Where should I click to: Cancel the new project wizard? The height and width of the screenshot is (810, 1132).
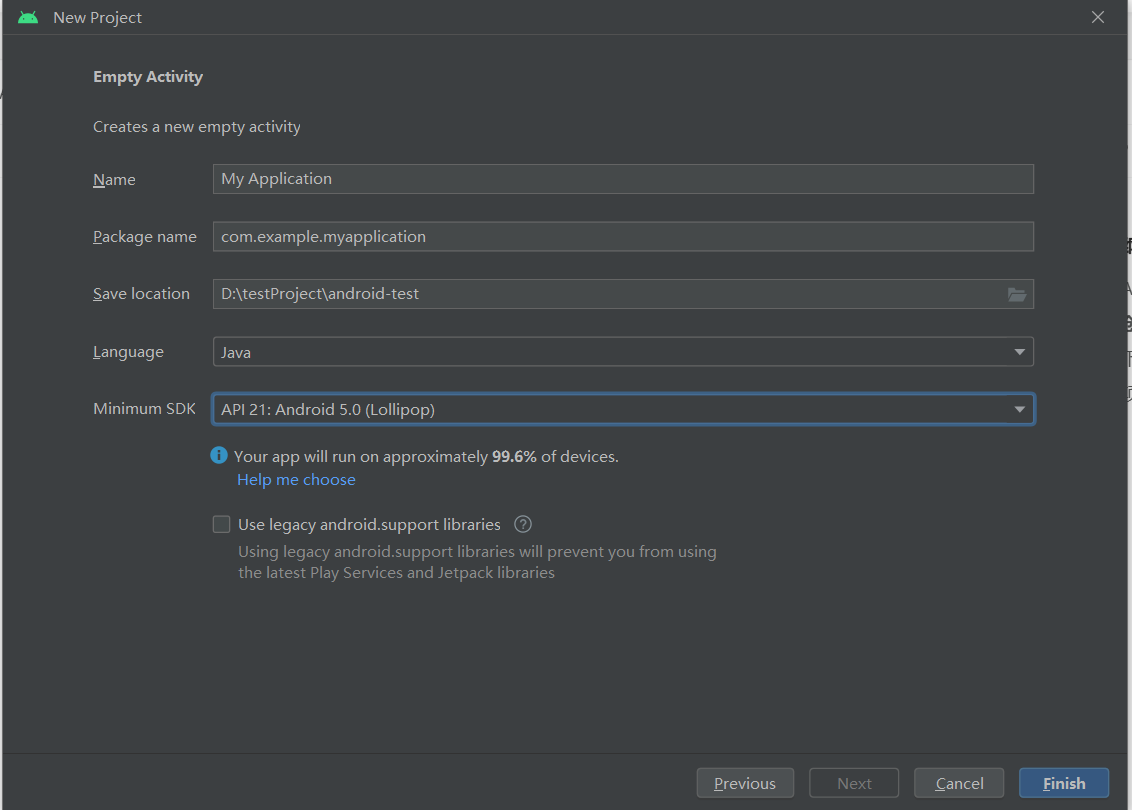pyautogui.click(x=959, y=783)
